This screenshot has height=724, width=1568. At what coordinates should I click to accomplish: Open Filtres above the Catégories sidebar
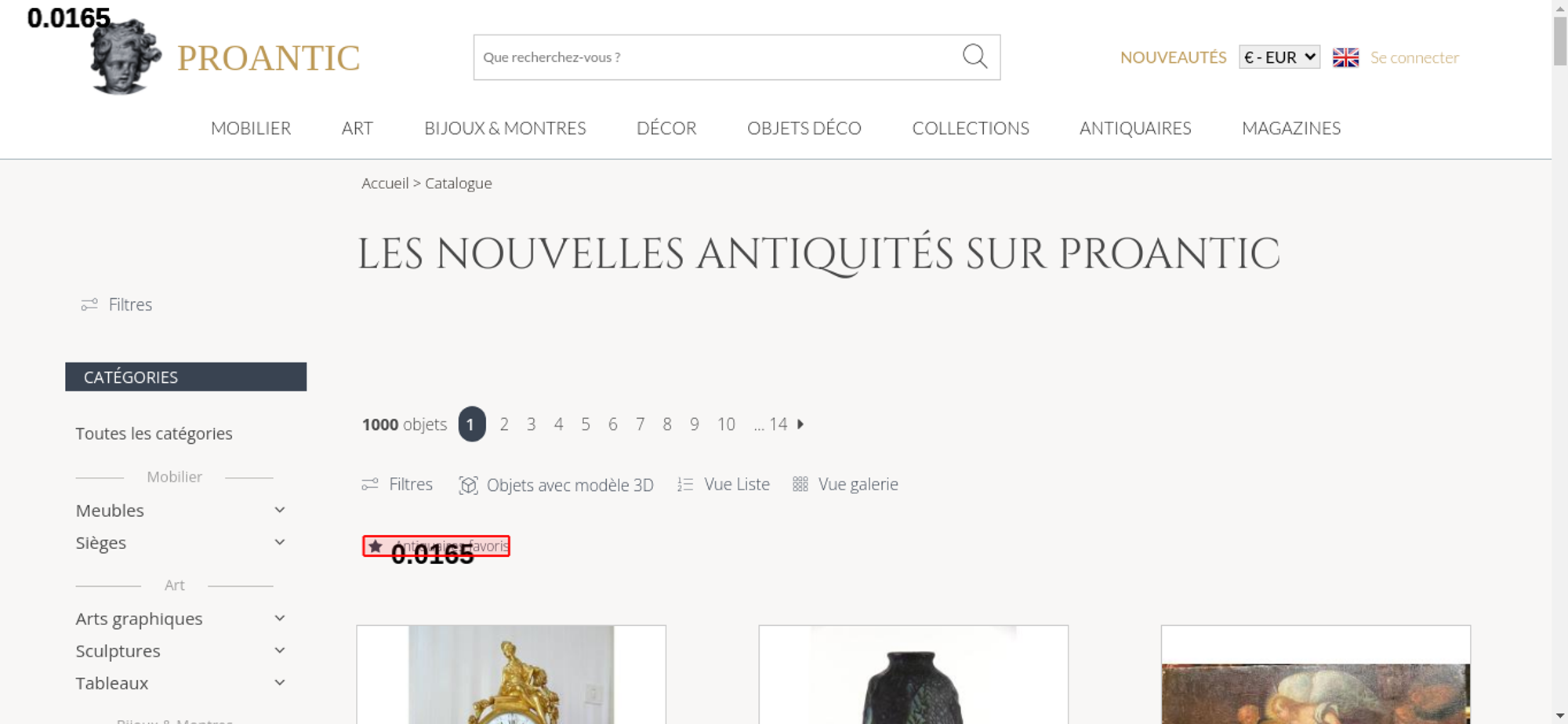pyautogui.click(x=116, y=304)
